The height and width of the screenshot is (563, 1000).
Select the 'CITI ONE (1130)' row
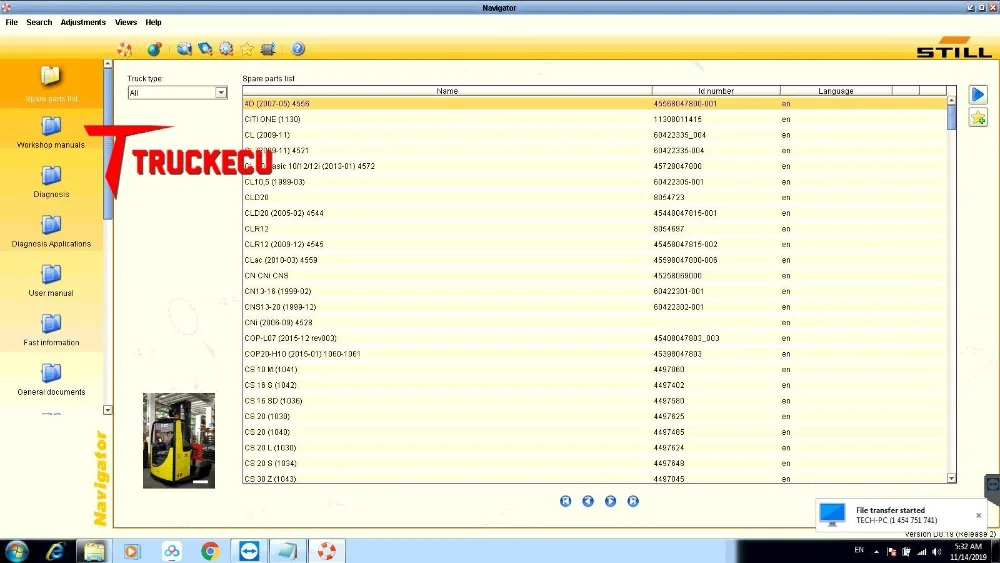(594, 119)
